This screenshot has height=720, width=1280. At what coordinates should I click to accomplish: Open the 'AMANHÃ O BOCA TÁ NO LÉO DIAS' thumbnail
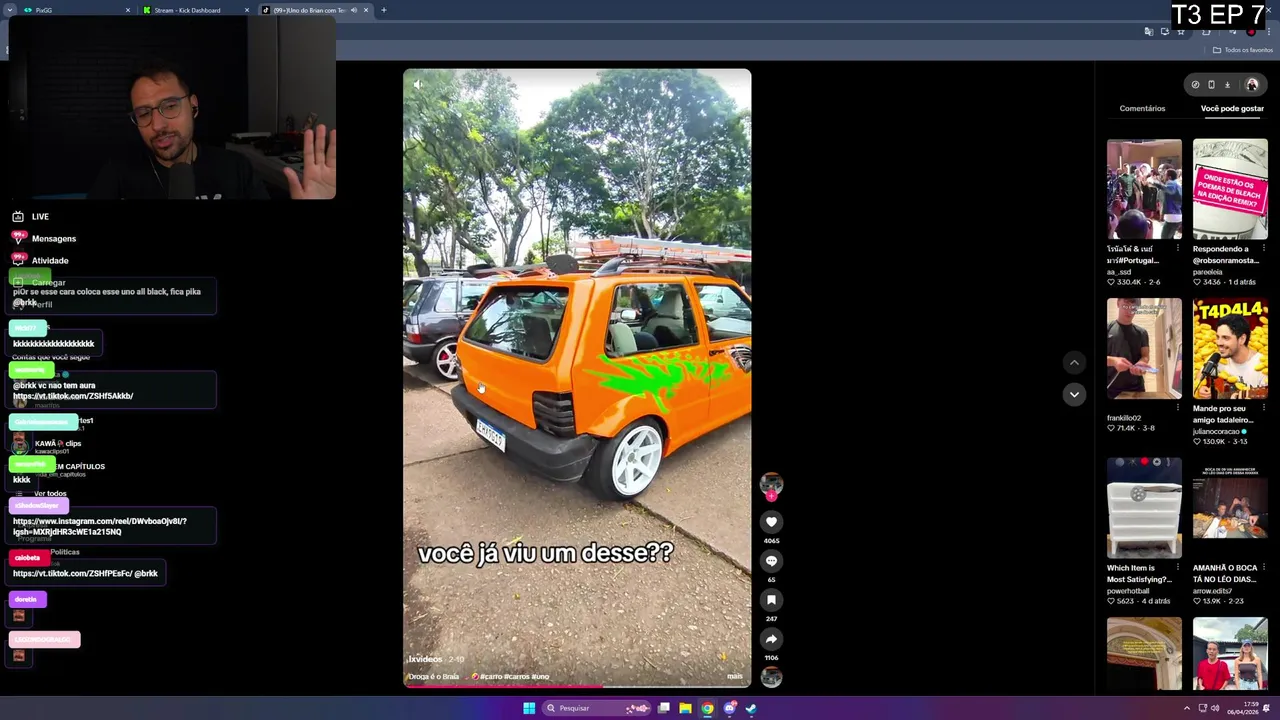pos(1230,508)
